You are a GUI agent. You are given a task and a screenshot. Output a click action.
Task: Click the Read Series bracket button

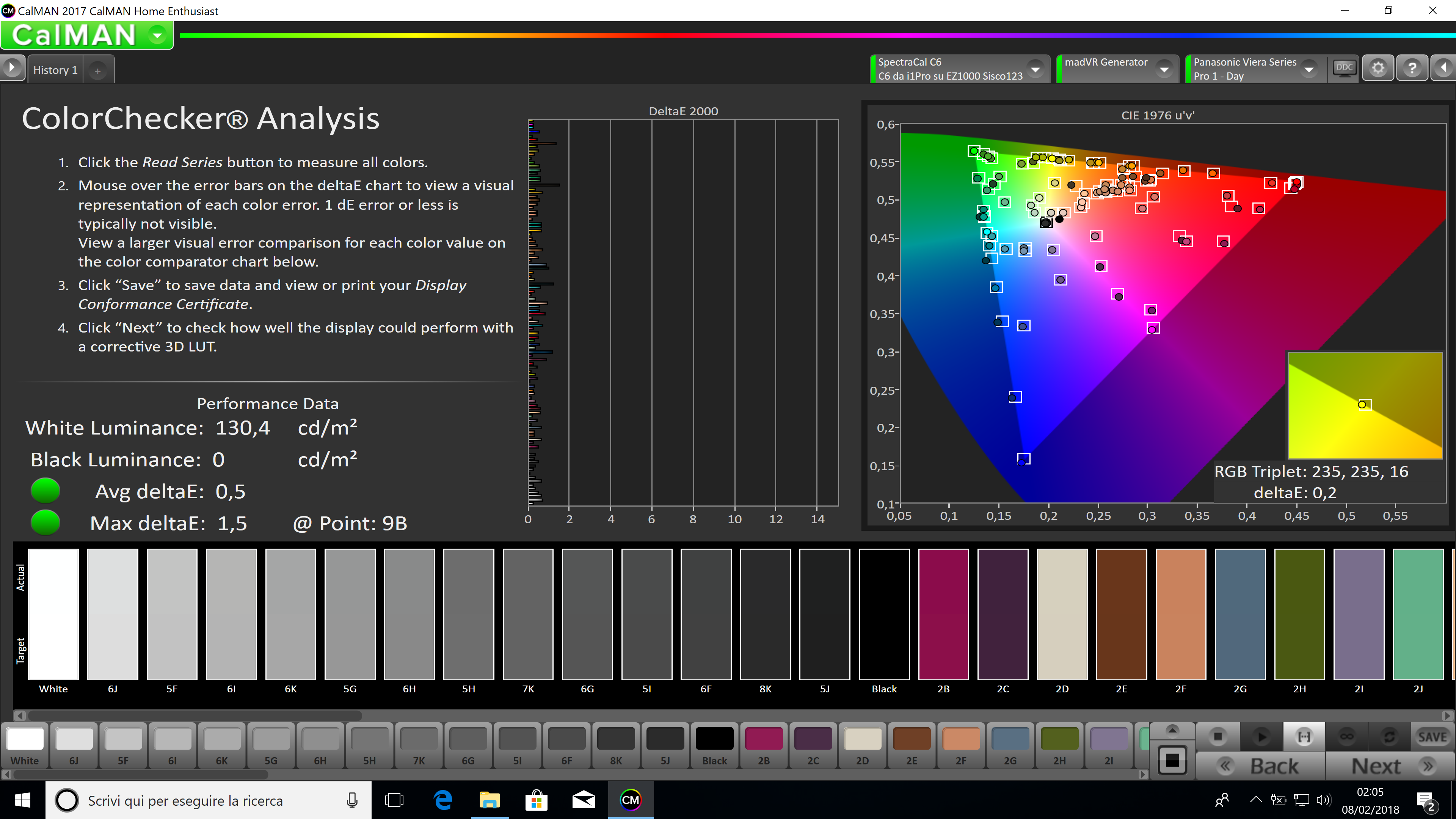click(1304, 736)
